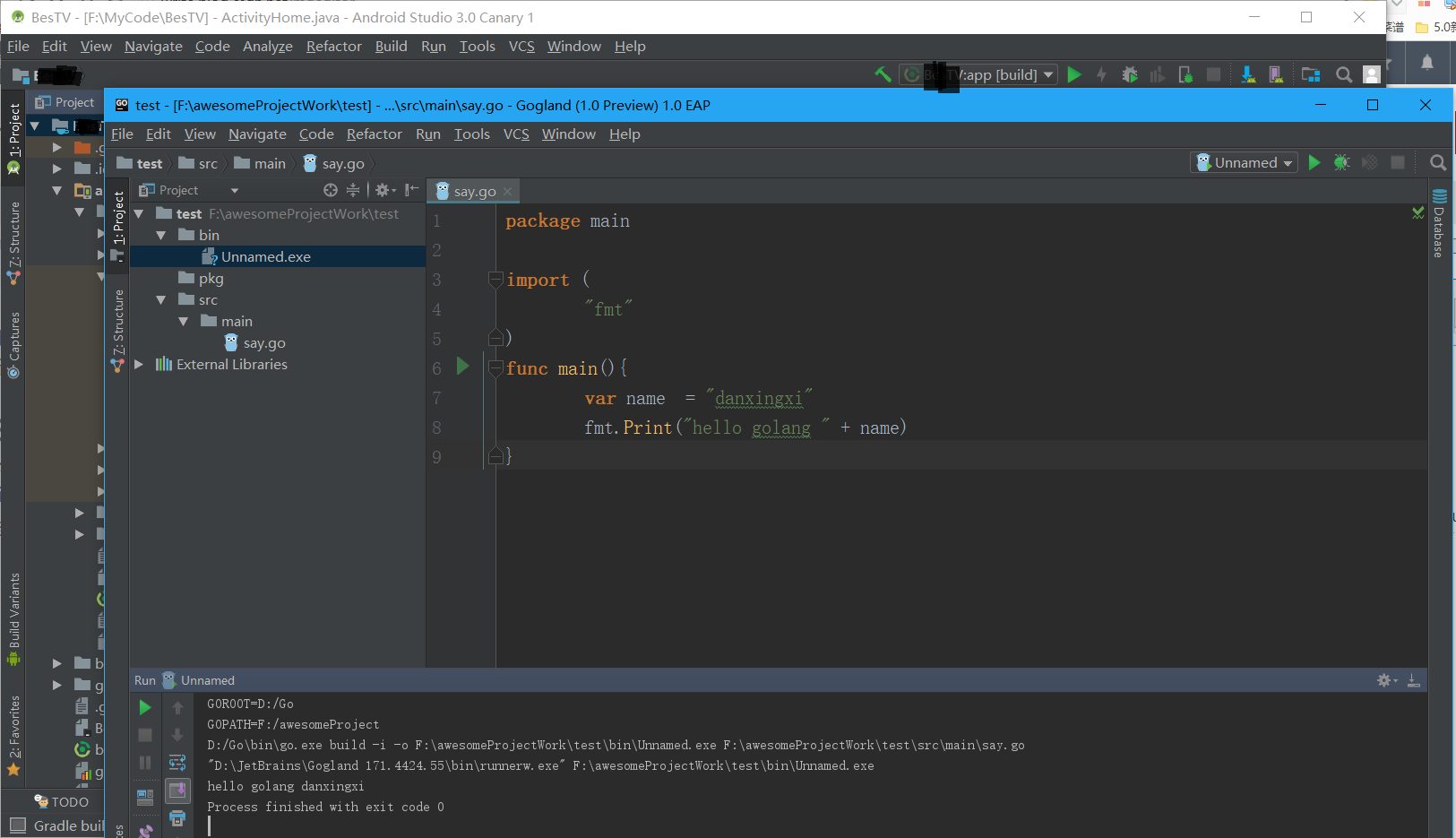Open Android Studio Build menu
Image resolution: width=1456 pixels, height=838 pixels.
click(391, 46)
